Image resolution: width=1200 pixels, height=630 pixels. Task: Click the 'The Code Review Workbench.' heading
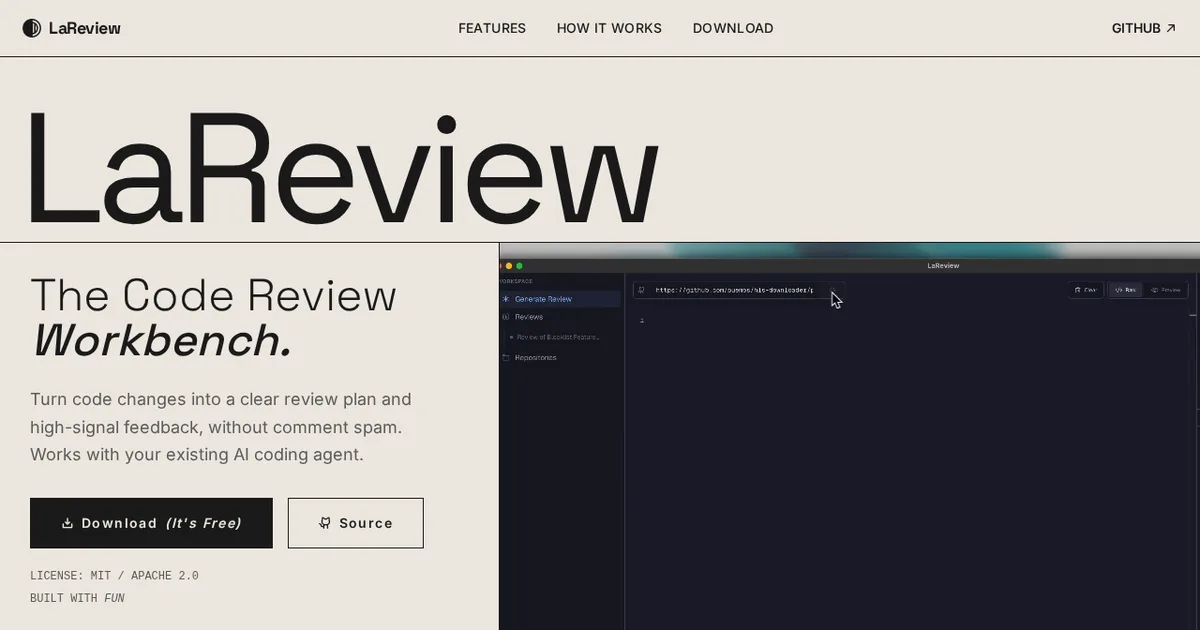[213, 318]
